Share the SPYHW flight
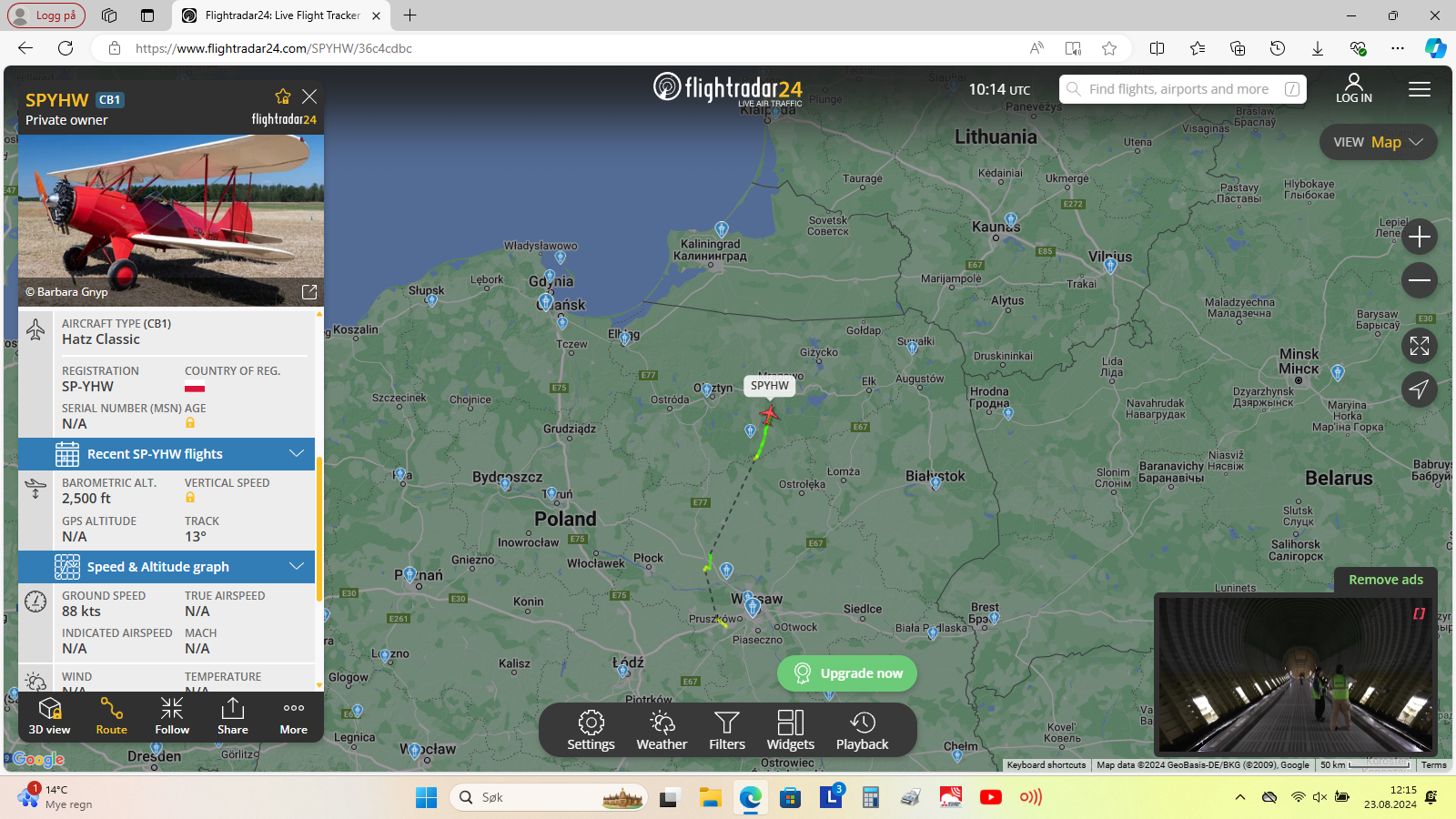The width and height of the screenshot is (1456, 819). coord(233,716)
